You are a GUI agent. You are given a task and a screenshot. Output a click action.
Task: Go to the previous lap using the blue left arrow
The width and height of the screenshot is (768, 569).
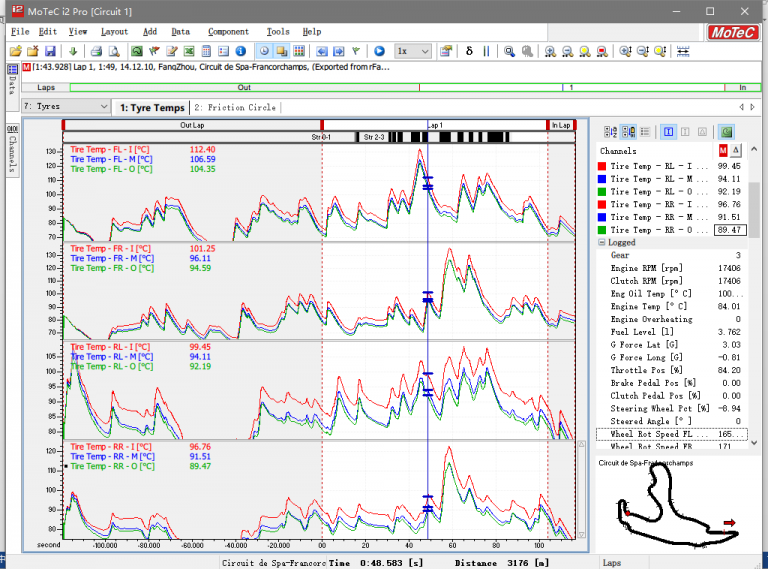[x=322, y=51]
